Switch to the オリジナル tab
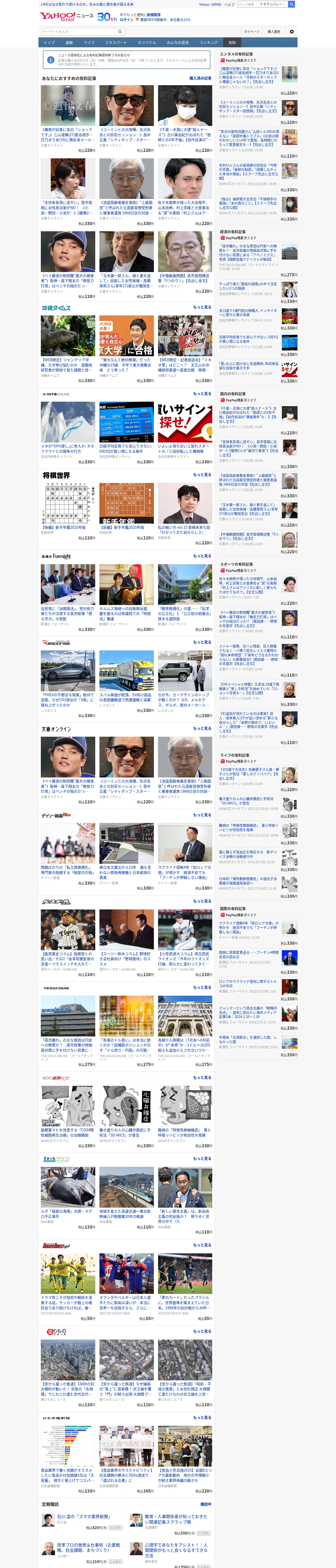The image size is (336, 1568). [147, 43]
